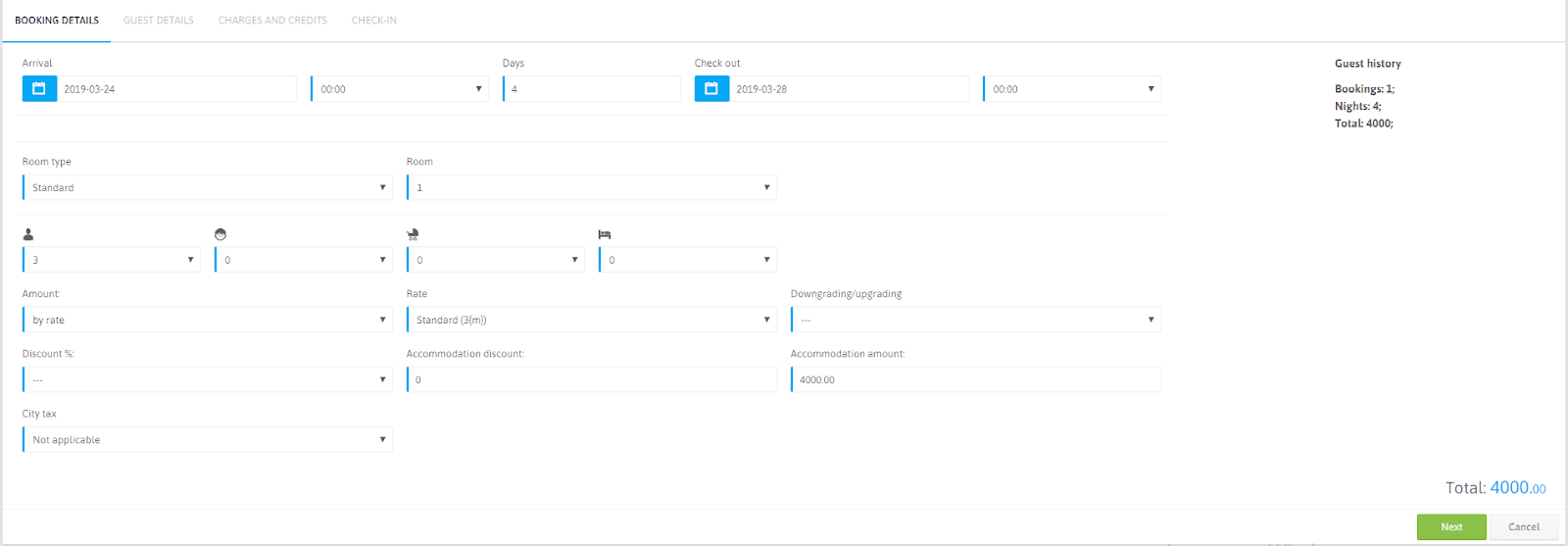Image resolution: width=1568 pixels, height=546 pixels.
Task: Open the Check out calendar picker
Action: point(711,89)
